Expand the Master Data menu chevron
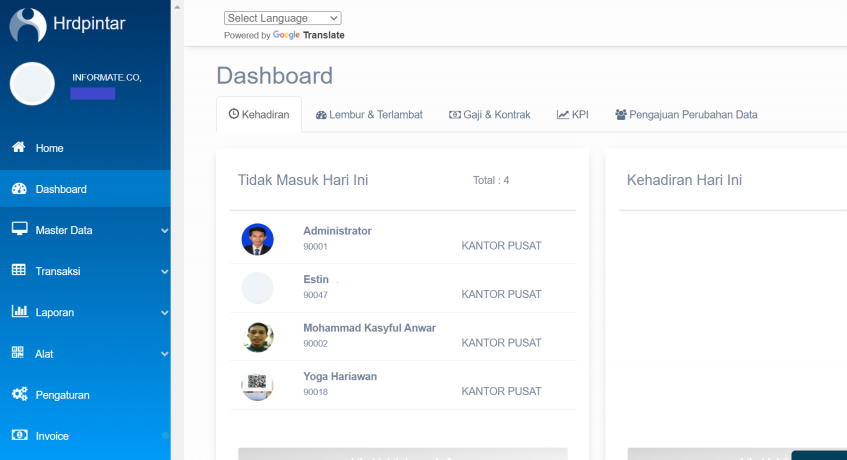Viewport: 847px width, 460px height. pyautogui.click(x=164, y=231)
